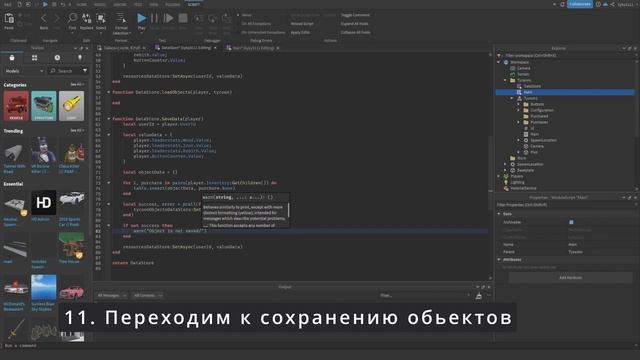Select the HD Admin model thumbnail

click(43, 202)
